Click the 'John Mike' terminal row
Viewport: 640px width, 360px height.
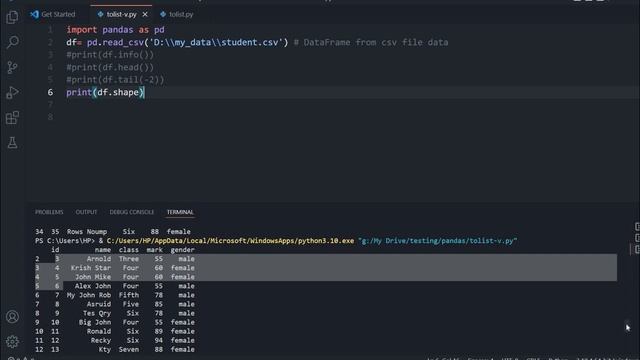click(x=115, y=277)
